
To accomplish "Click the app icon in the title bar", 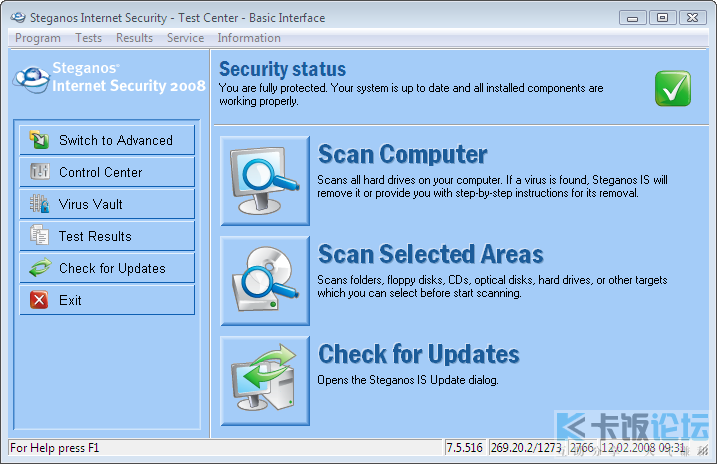I will click(x=18, y=17).
